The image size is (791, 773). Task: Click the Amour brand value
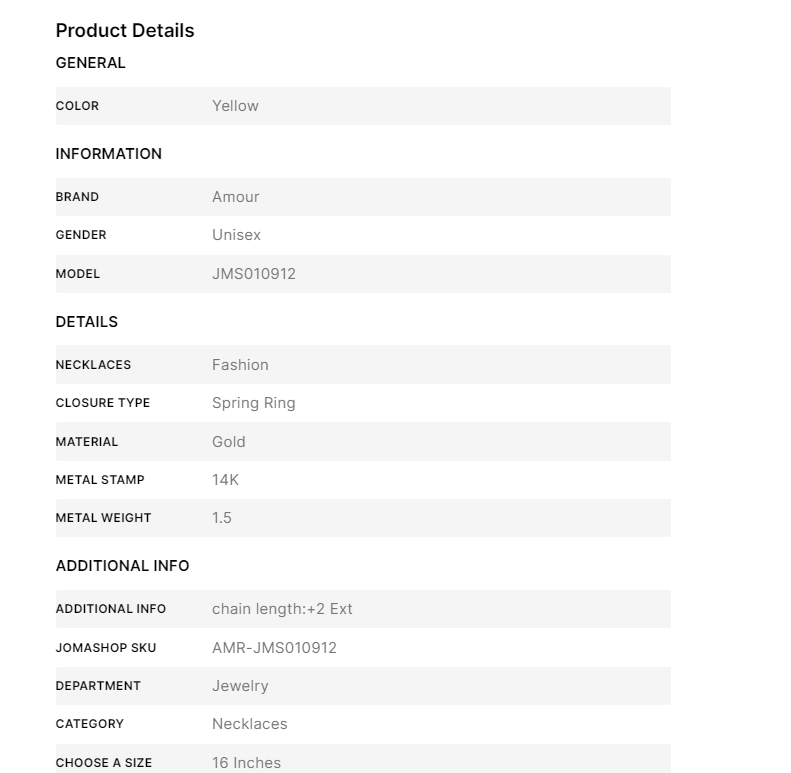click(236, 197)
